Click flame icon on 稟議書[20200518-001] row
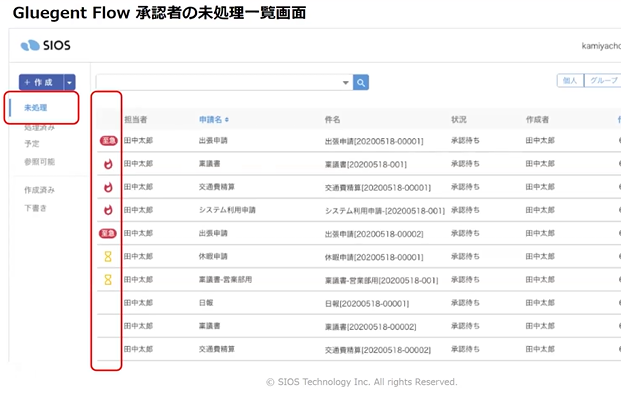The width and height of the screenshot is (621, 403). (x=108, y=164)
